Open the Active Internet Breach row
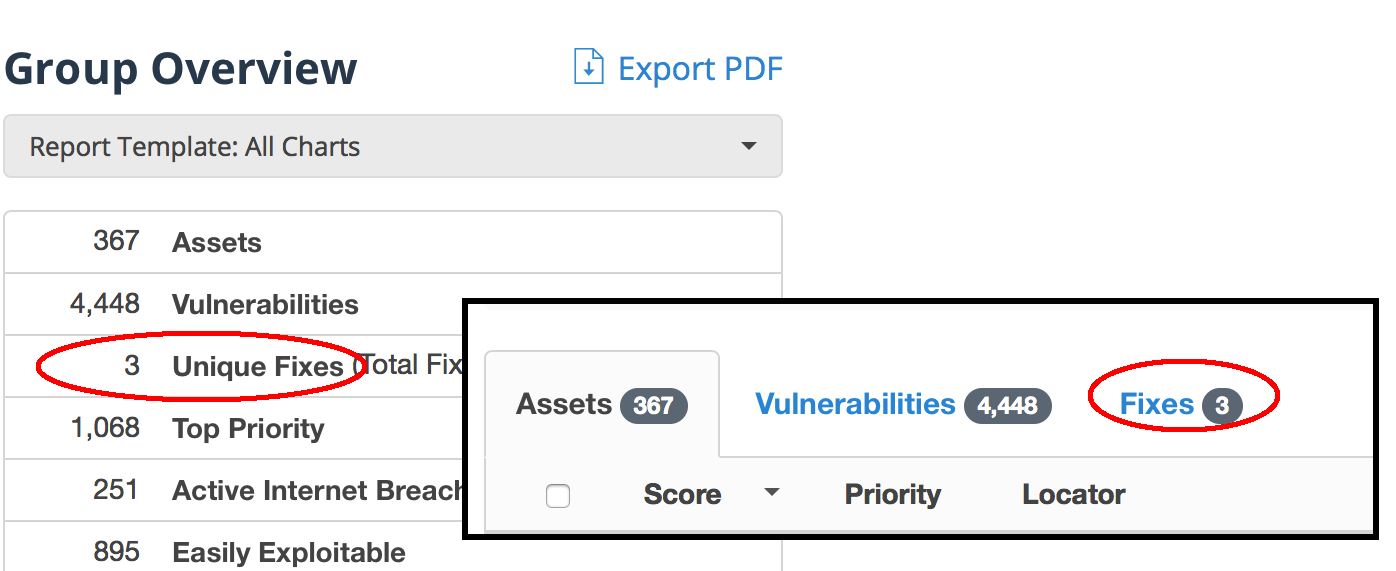Image resolution: width=1396 pixels, height=571 pixels. 234,490
